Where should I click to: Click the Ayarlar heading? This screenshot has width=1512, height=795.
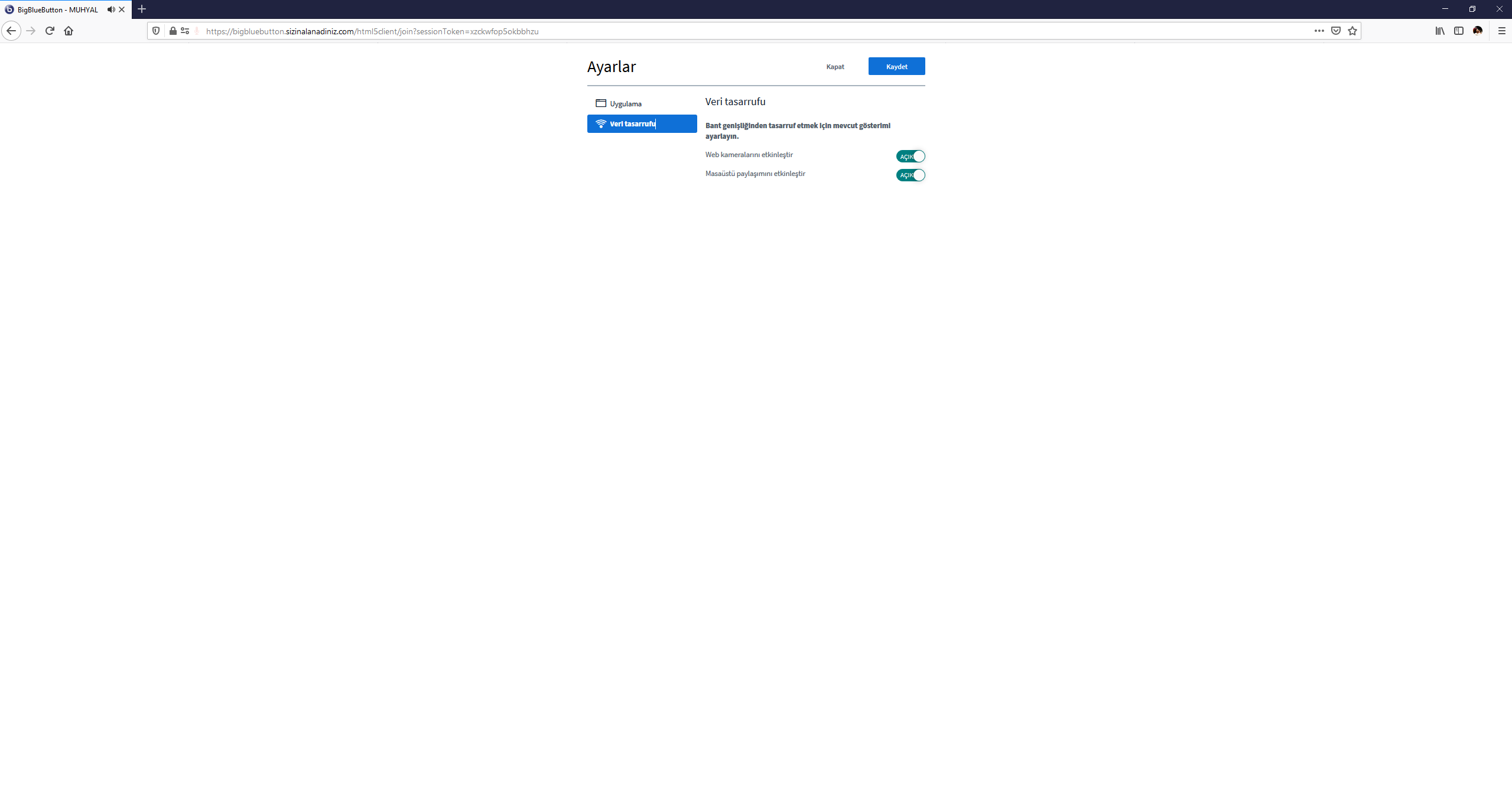pyautogui.click(x=611, y=67)
